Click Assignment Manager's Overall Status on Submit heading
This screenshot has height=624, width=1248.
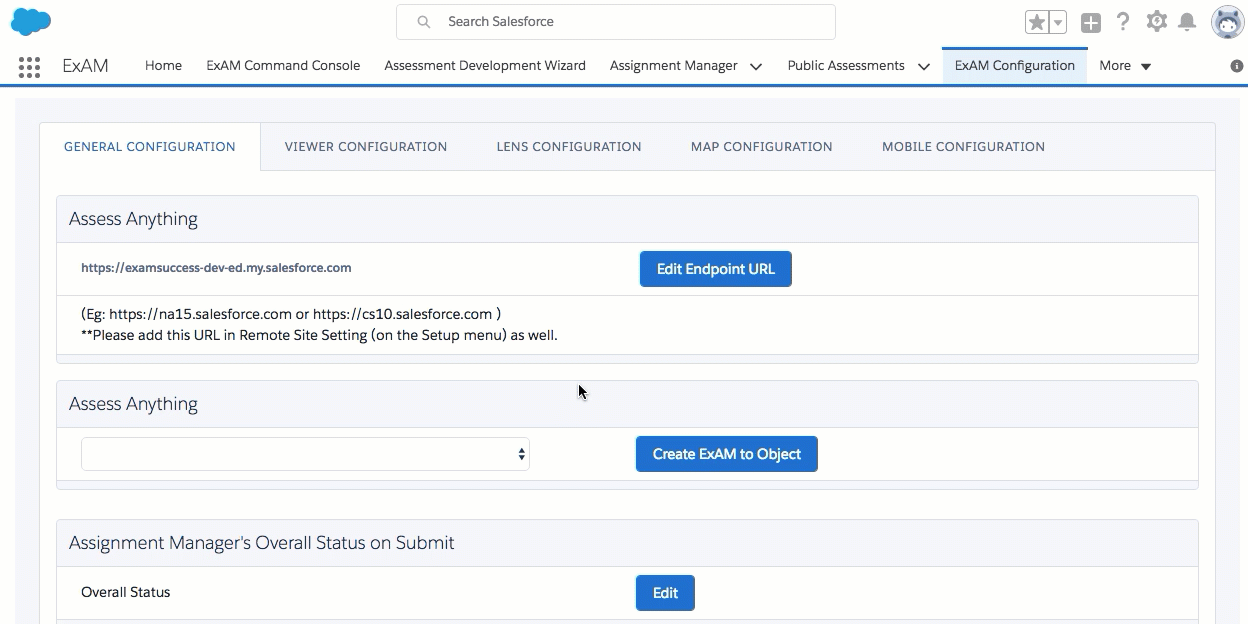point(262,543)
